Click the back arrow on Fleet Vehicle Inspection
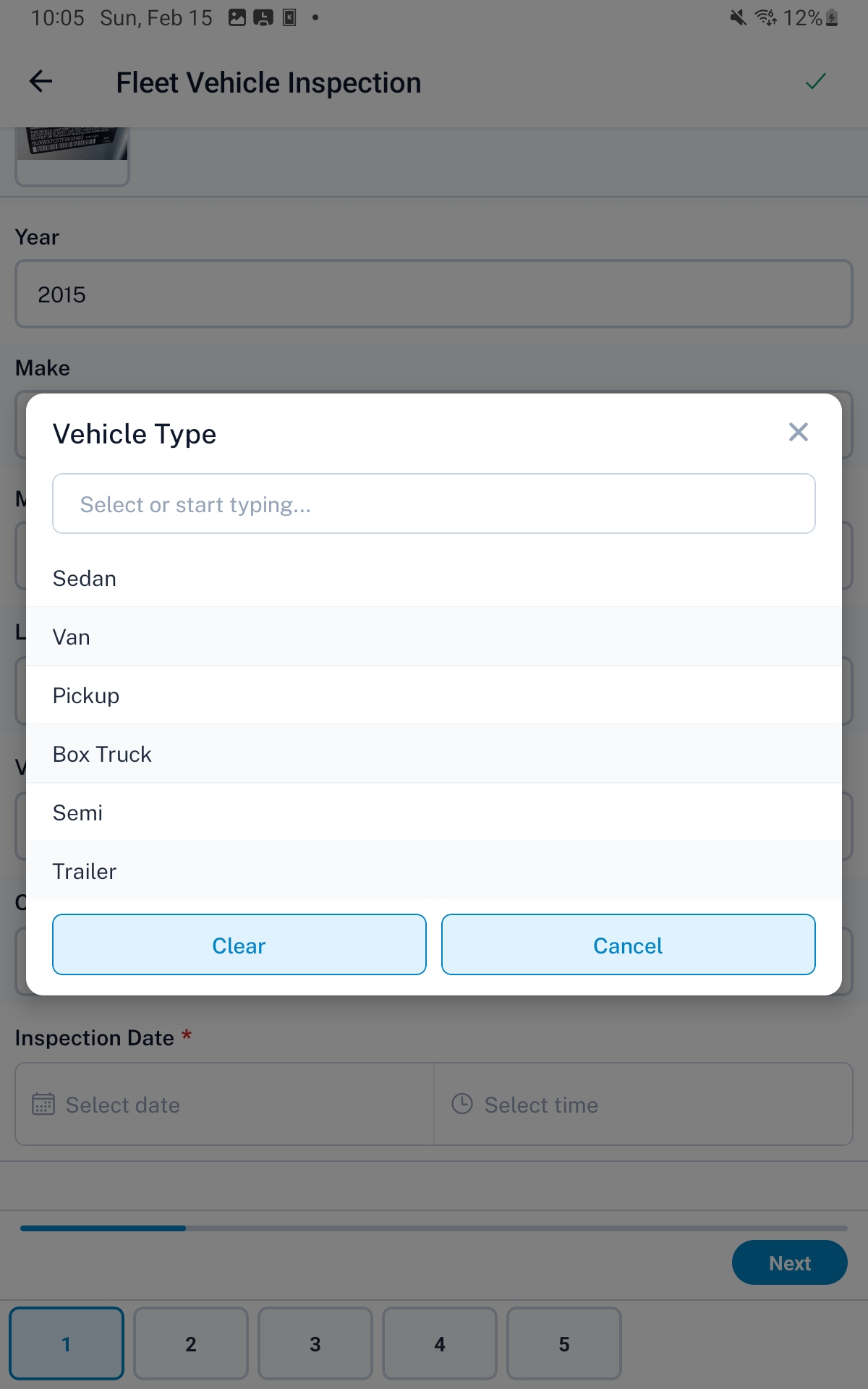 [40, 82]
